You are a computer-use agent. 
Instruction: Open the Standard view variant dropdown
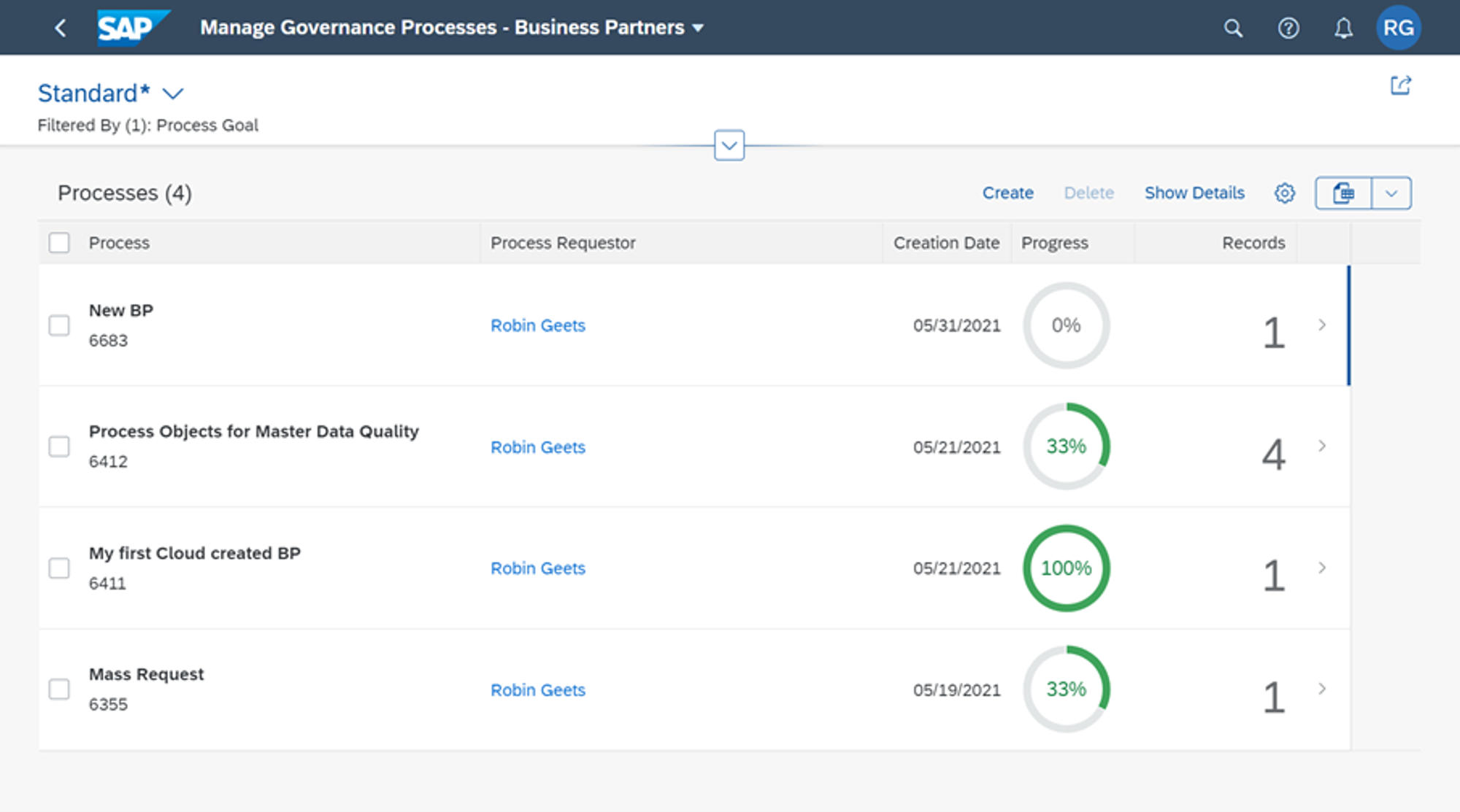pos(173,94)
